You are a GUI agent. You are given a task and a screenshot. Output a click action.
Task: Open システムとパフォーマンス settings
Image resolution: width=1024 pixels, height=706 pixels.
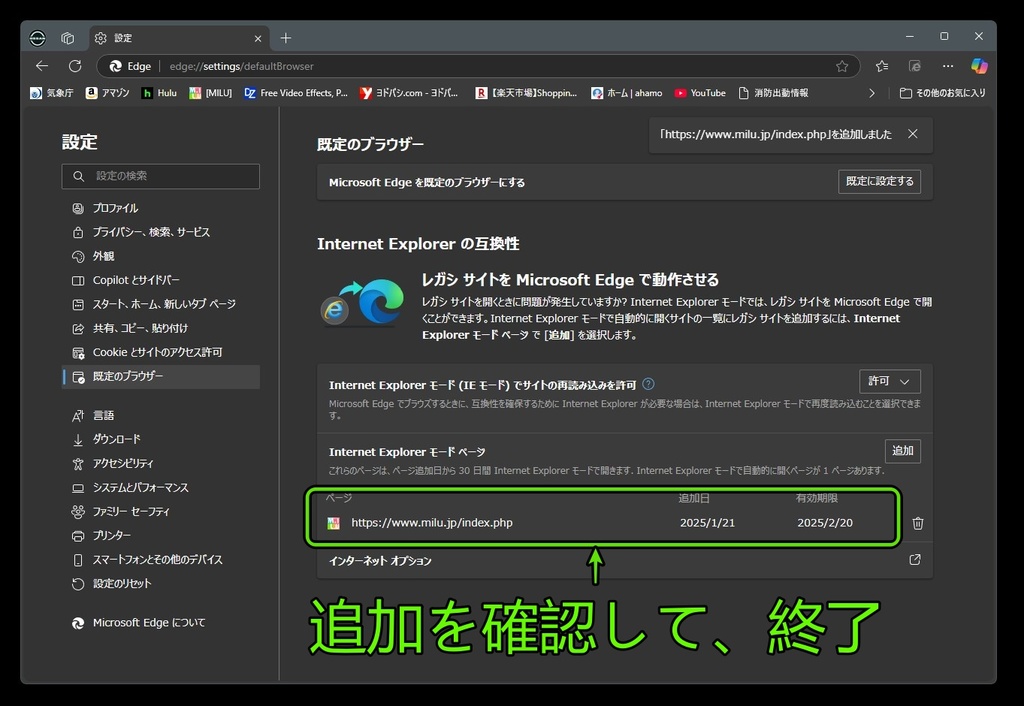point(161,488)
